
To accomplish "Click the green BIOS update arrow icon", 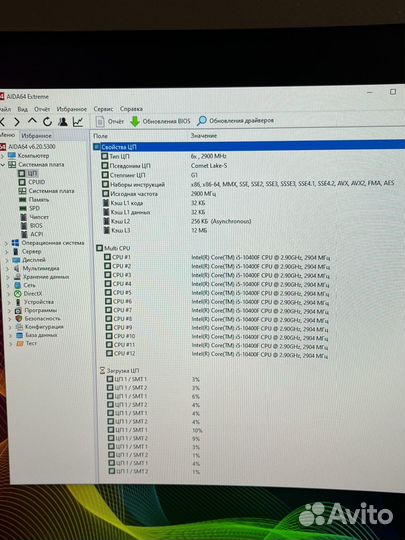I will [x=135, y=121].
